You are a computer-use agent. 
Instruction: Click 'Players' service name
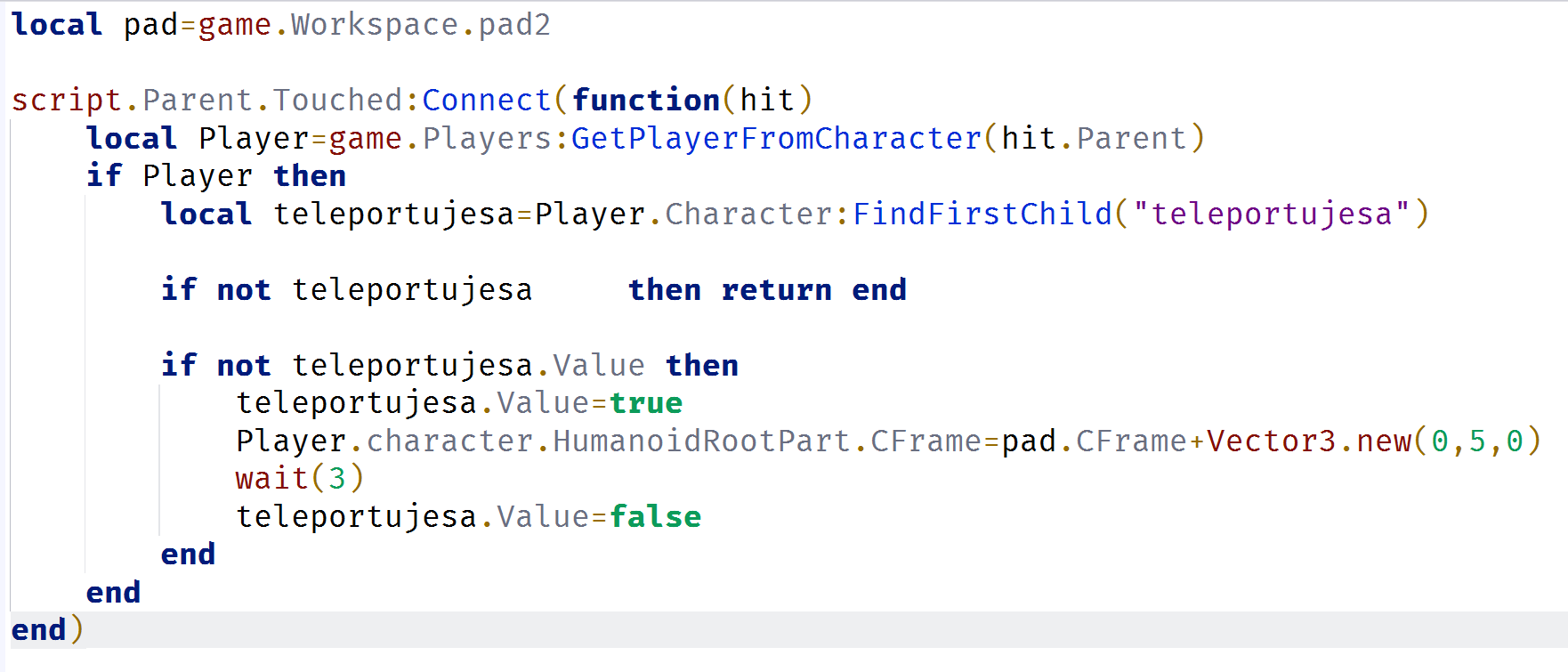click(487, 138)
